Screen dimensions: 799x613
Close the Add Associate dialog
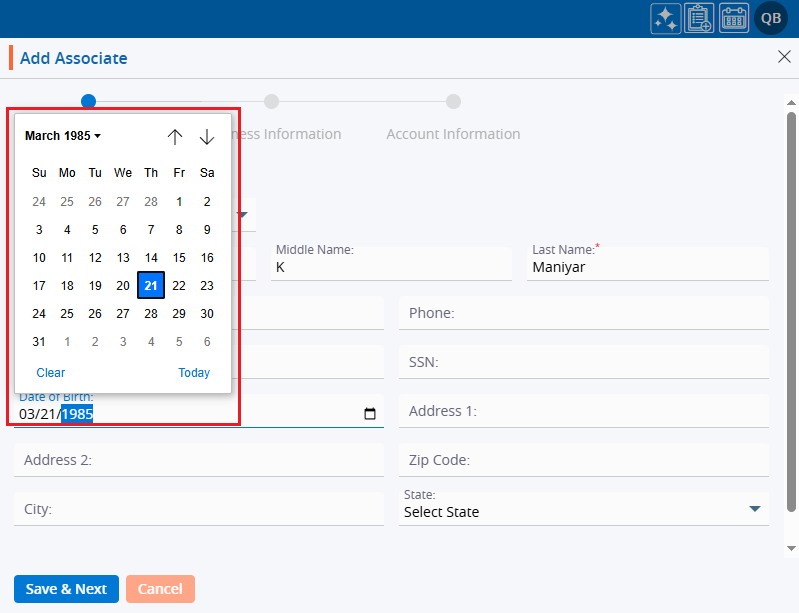tap(784, 57)
